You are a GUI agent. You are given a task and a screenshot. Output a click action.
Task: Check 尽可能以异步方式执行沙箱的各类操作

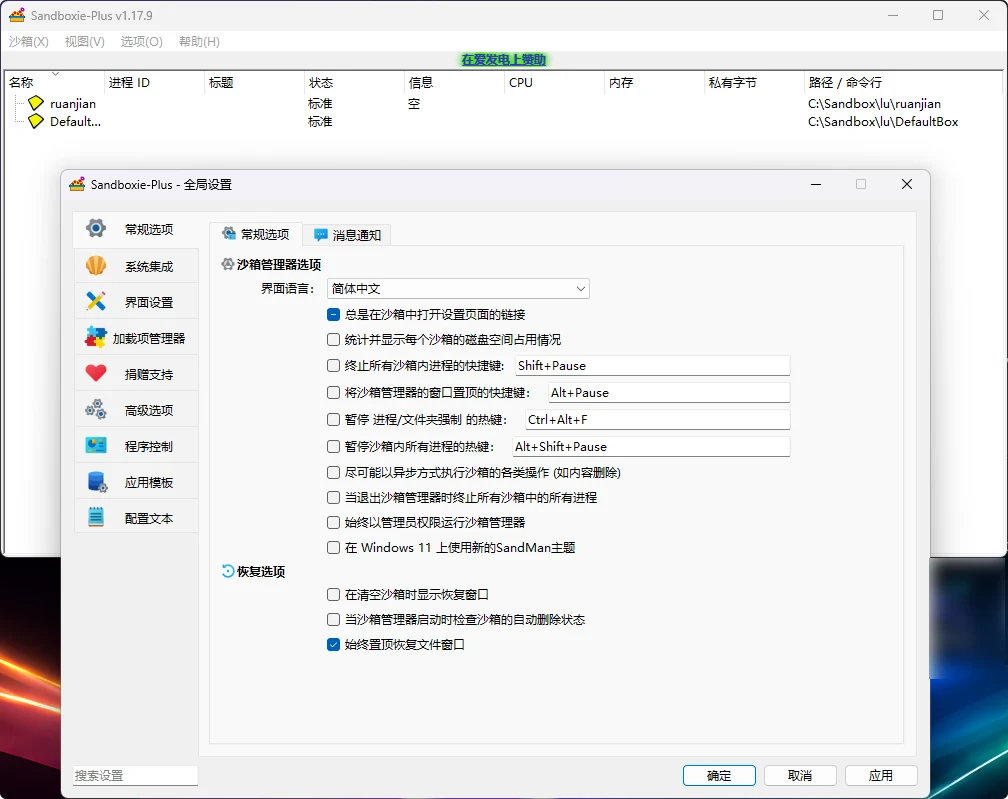point(333,472)
